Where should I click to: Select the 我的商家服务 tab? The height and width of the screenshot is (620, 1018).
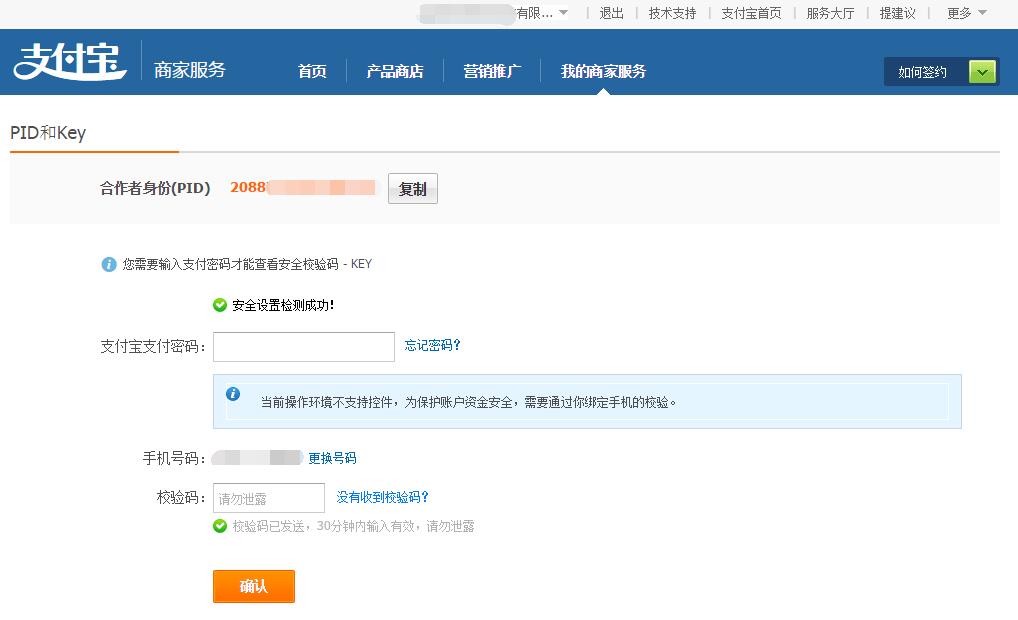[x=603, y=72]
